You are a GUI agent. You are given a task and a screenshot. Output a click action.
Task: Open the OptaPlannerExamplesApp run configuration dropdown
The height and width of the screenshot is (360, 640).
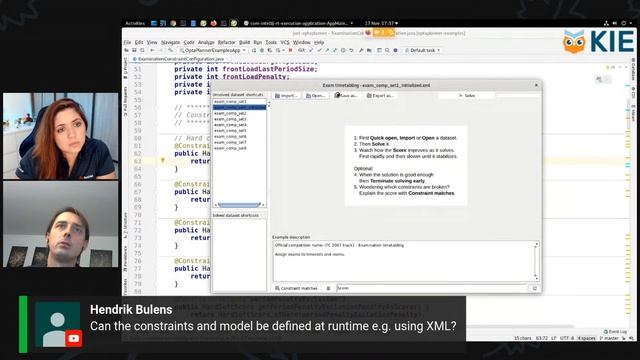(x=213, y=50)
